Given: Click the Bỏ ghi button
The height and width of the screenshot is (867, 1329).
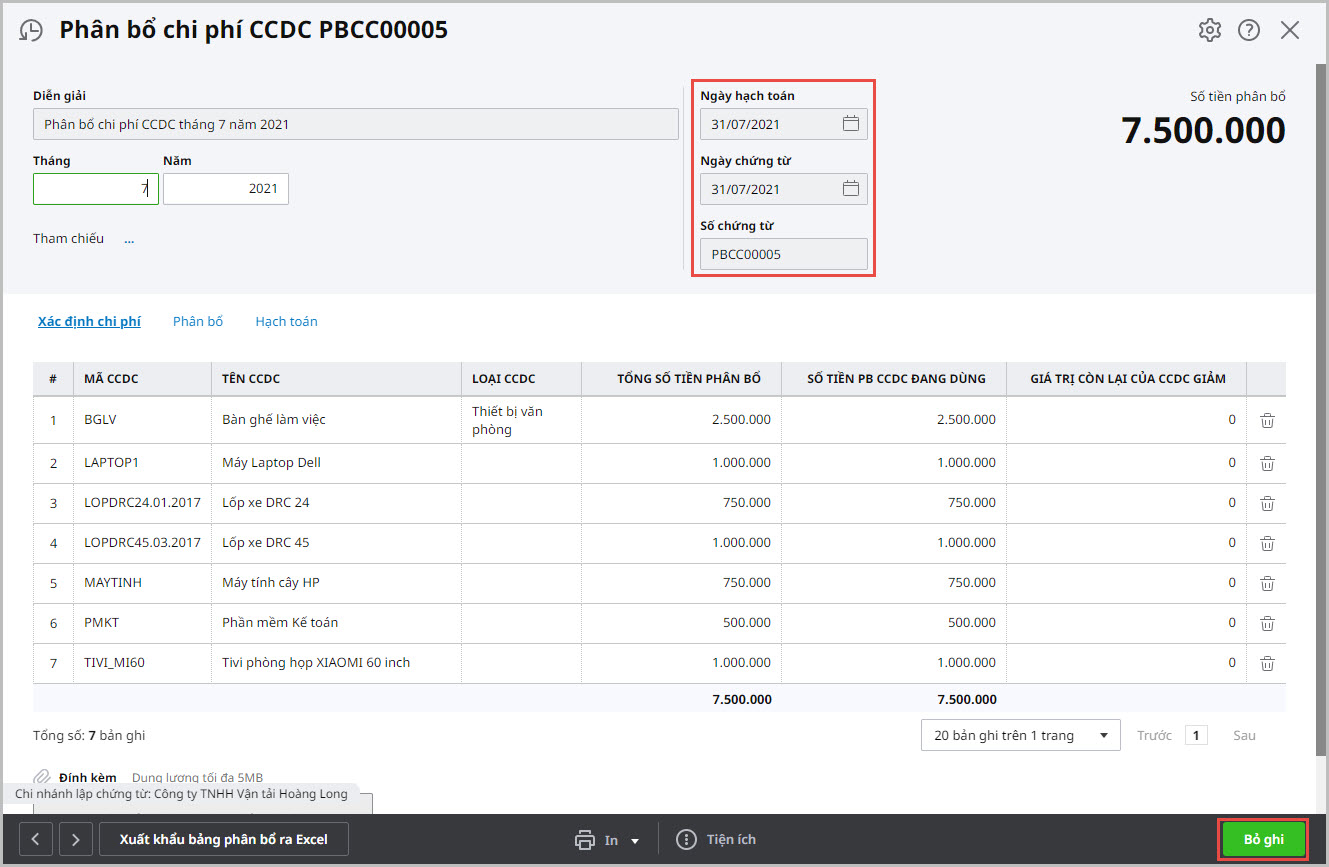Looking at the screenshot, I should [x=1264, y=840].
